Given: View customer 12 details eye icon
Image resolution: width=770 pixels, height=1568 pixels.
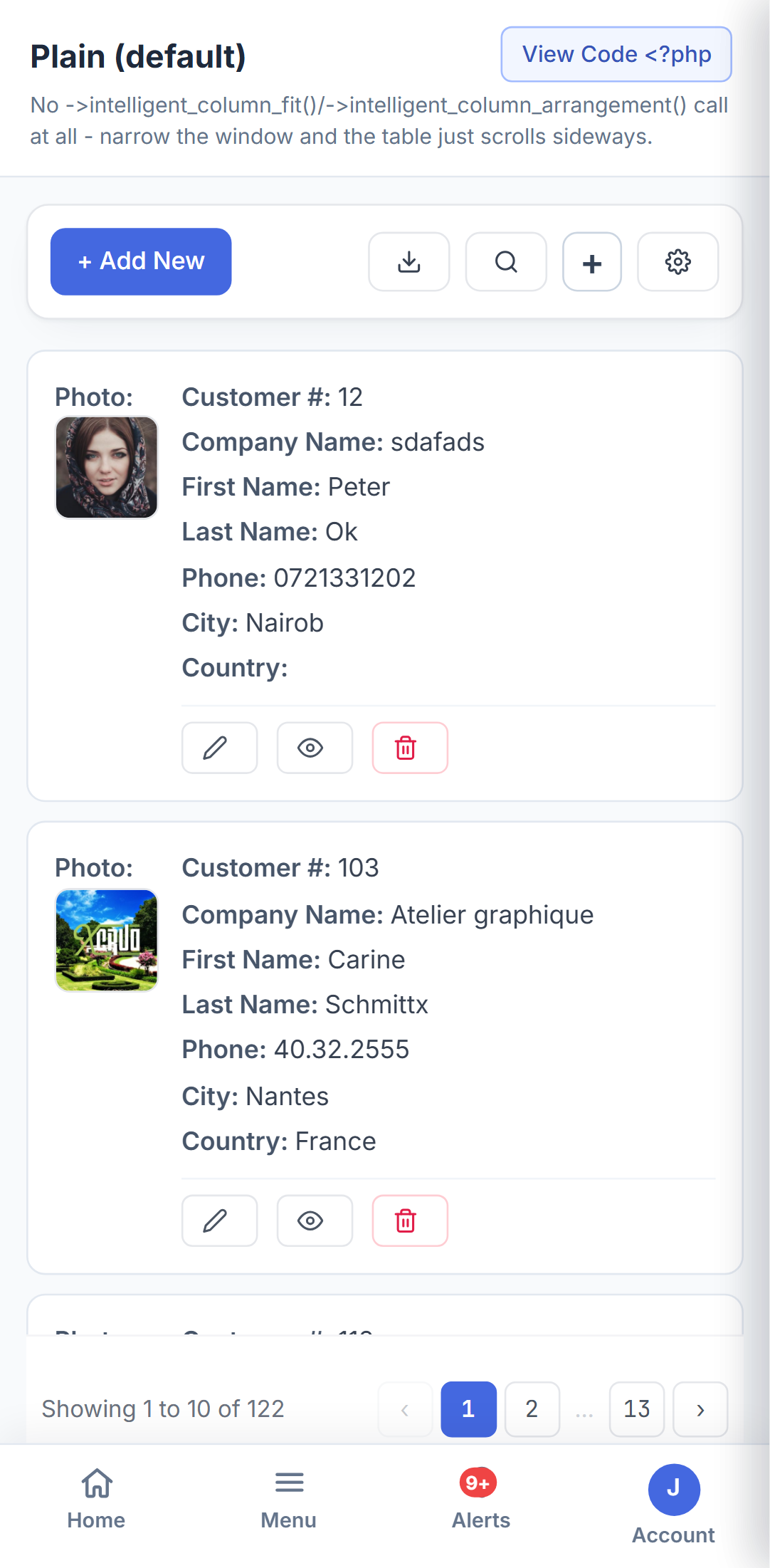Looking at the screenshot, I should (315, 748).
